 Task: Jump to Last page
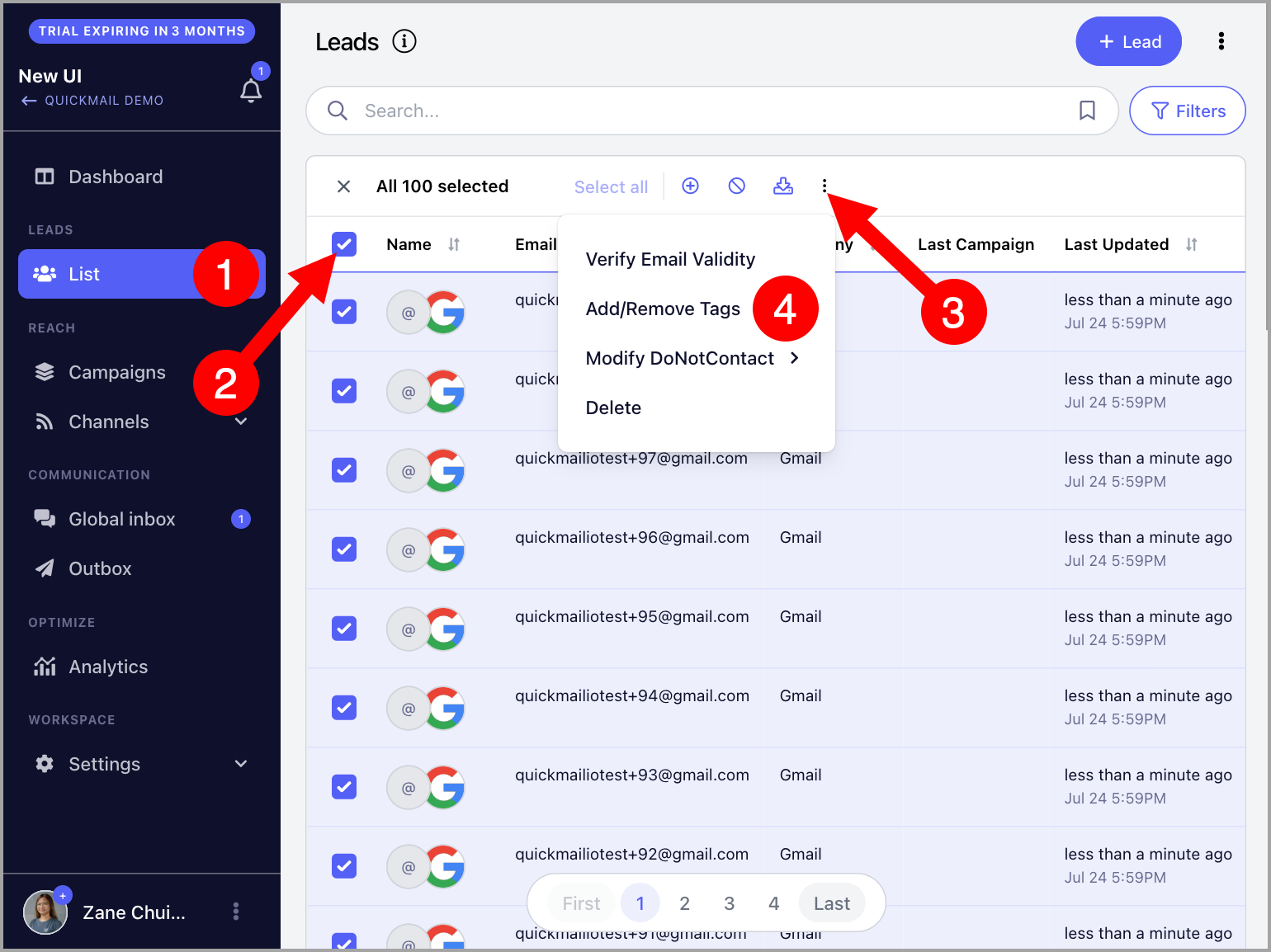point(832,903)
